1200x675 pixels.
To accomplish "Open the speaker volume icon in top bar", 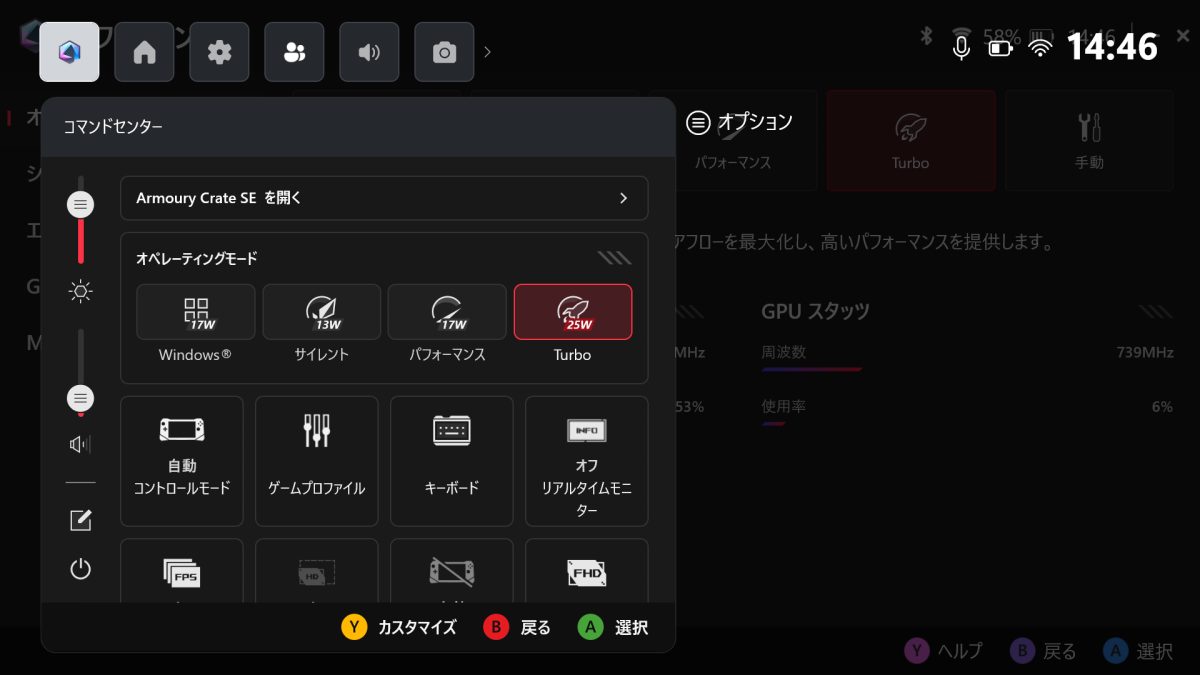I will click(x=369, y=52).
